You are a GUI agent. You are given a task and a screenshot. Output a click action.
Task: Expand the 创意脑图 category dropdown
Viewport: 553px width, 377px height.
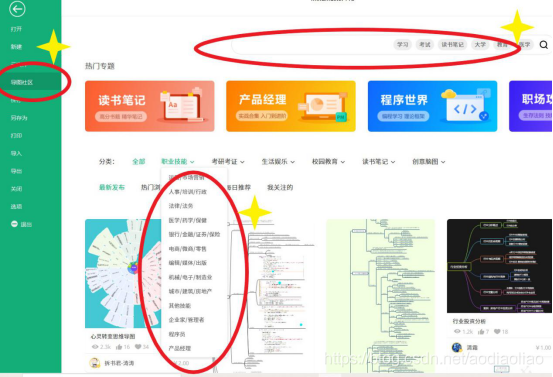click(x=429, y=162)
